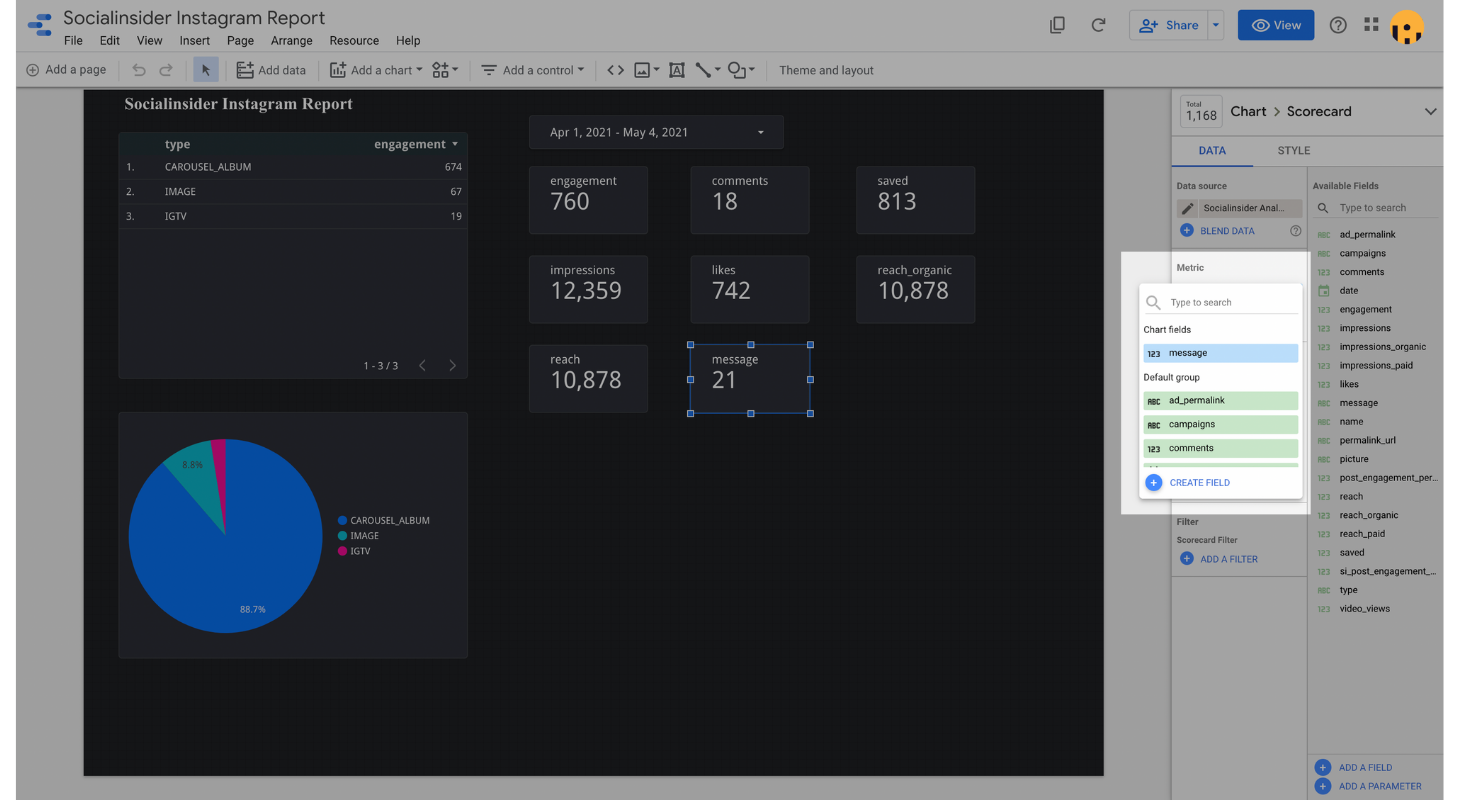Click the pencil edit data source icon

(1187, 208)
